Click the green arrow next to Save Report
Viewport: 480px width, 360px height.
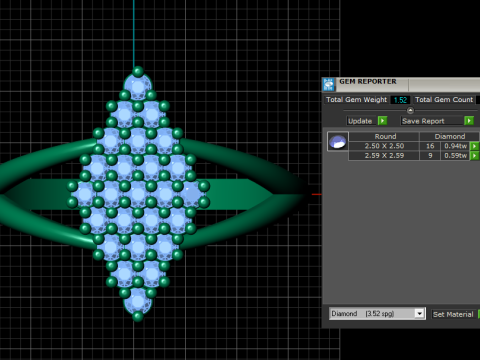469,121
